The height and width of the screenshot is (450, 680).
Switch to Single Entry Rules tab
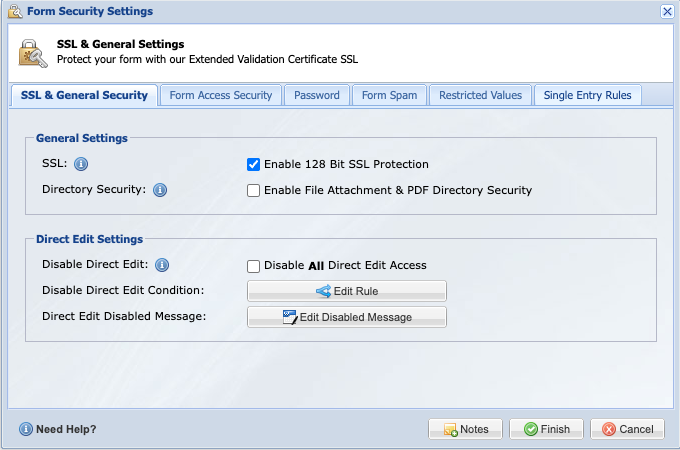(587, 95)
